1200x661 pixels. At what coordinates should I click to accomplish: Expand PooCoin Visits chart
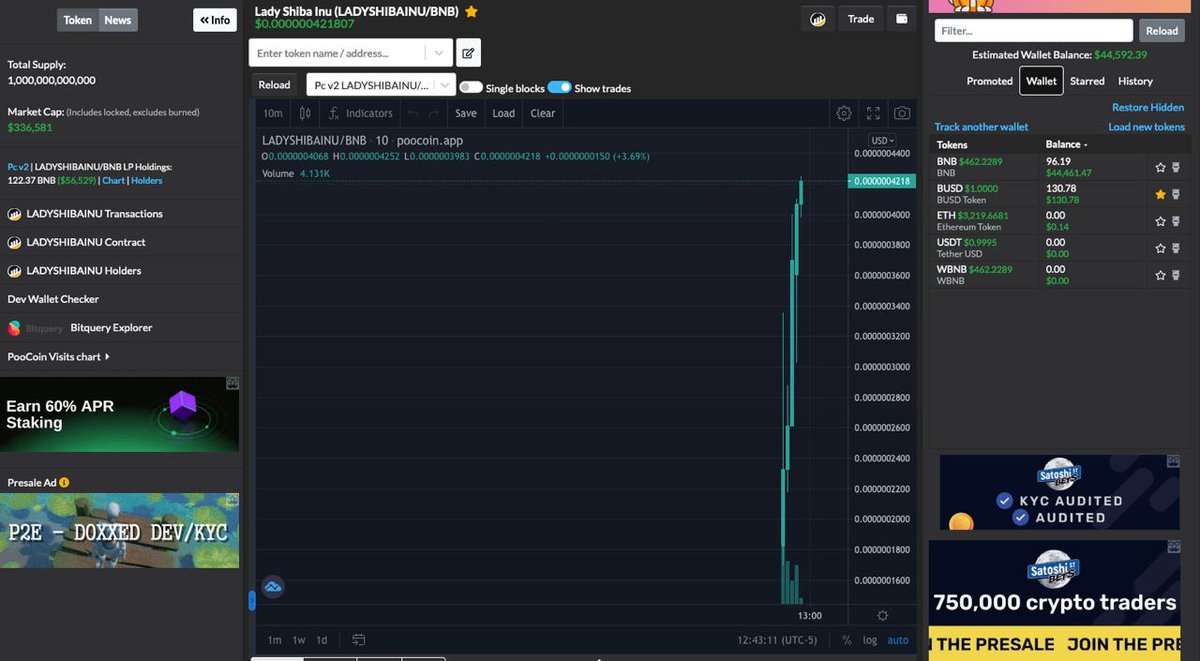click(x=58, y=356)
